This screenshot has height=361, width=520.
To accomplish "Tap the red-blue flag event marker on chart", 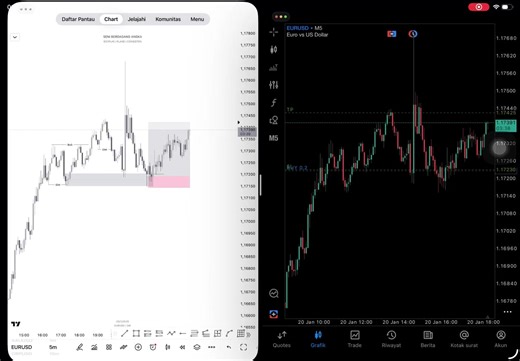I will point(392,34).
